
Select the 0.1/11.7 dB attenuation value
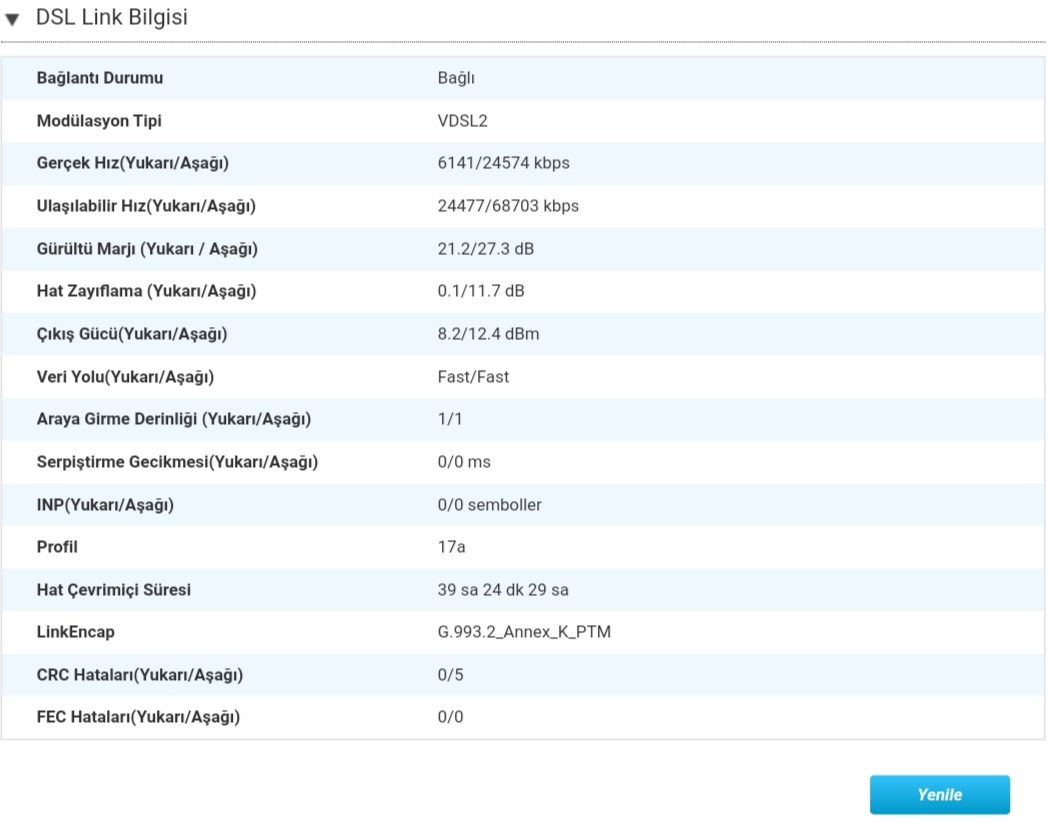click(x=481, y=291)
